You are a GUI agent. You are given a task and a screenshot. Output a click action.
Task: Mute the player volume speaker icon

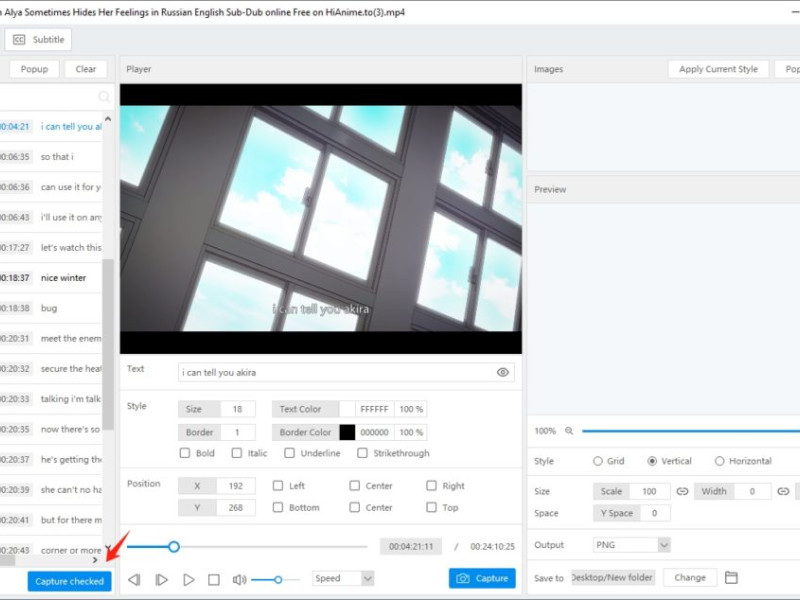coord(239,580)
